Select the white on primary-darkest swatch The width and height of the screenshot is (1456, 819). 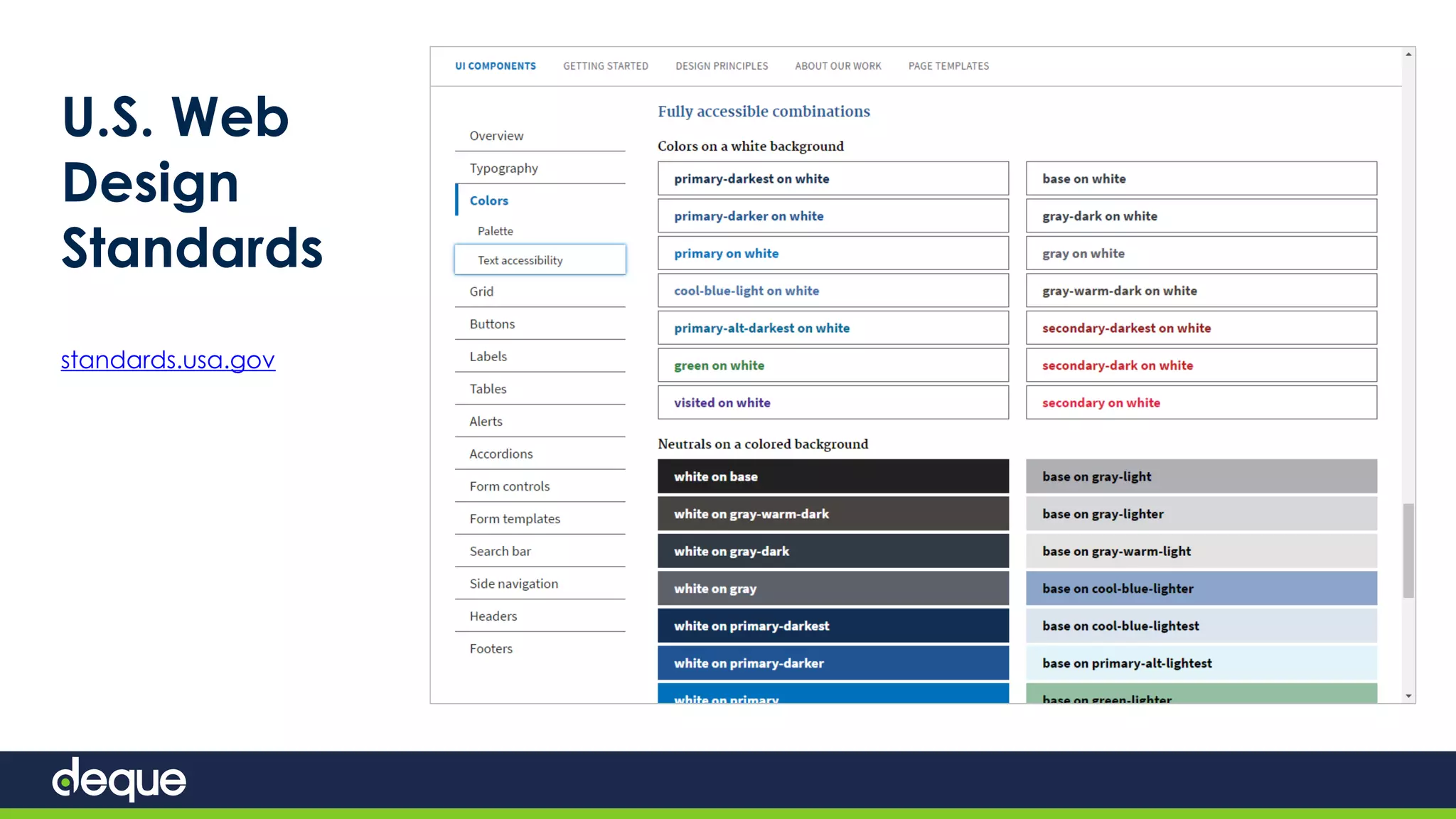click(x=833, y=626)
